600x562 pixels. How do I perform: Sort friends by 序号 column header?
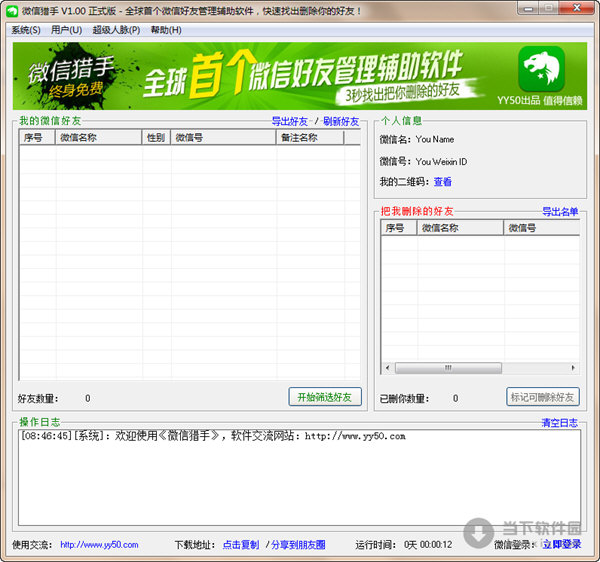(37, 137)
